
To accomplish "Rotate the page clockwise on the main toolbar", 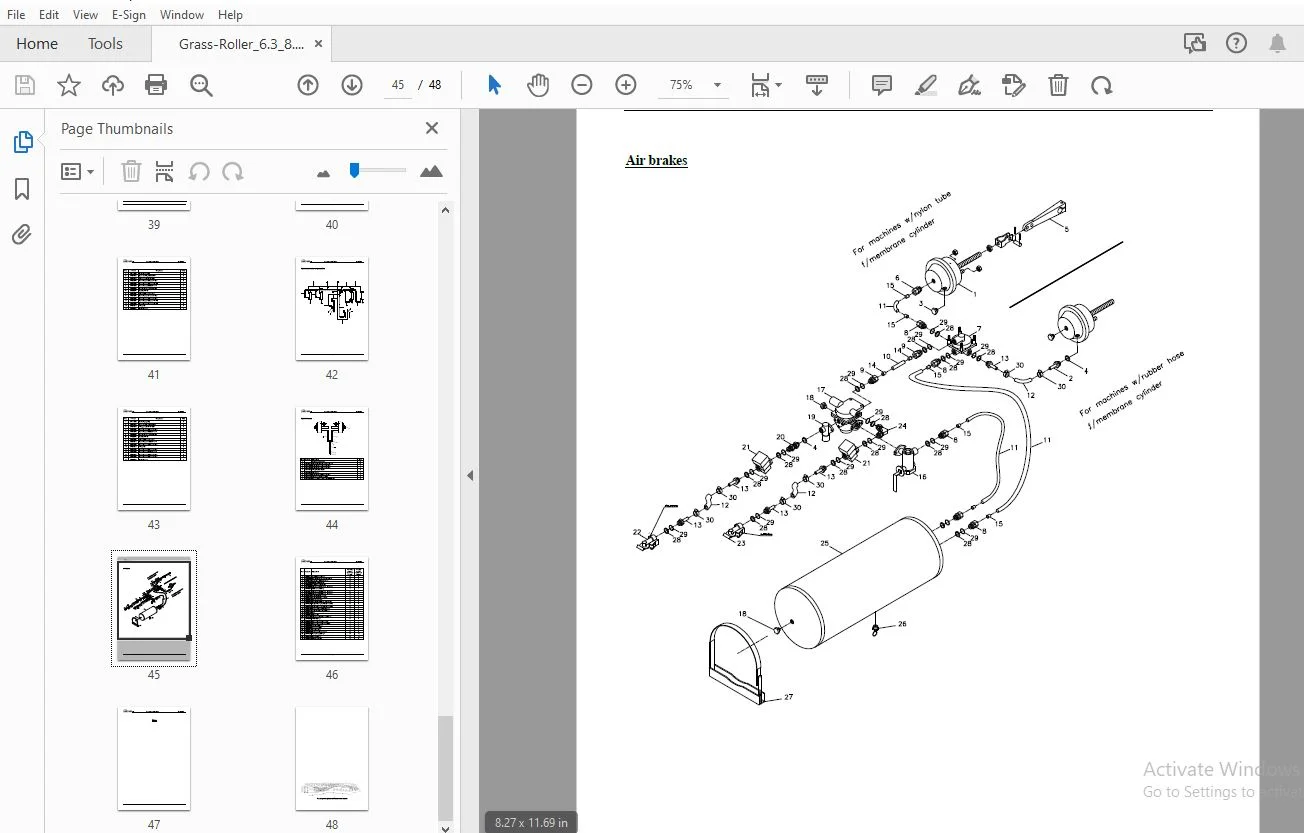I will pos(1102,86).
